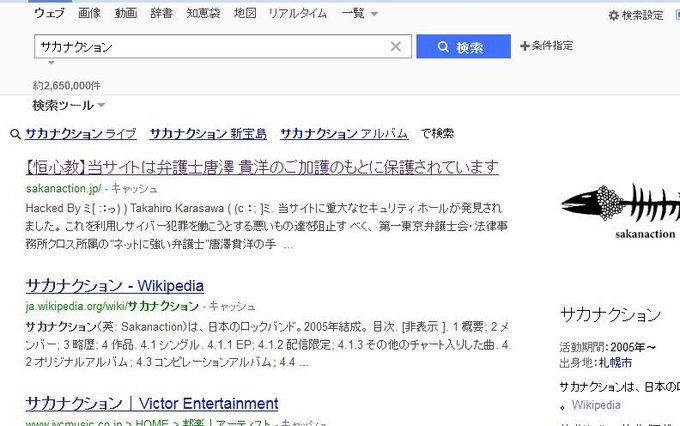The image size is (680, 426).
Task: Switch to the ウェブ tab
Action: coord(49,13)
